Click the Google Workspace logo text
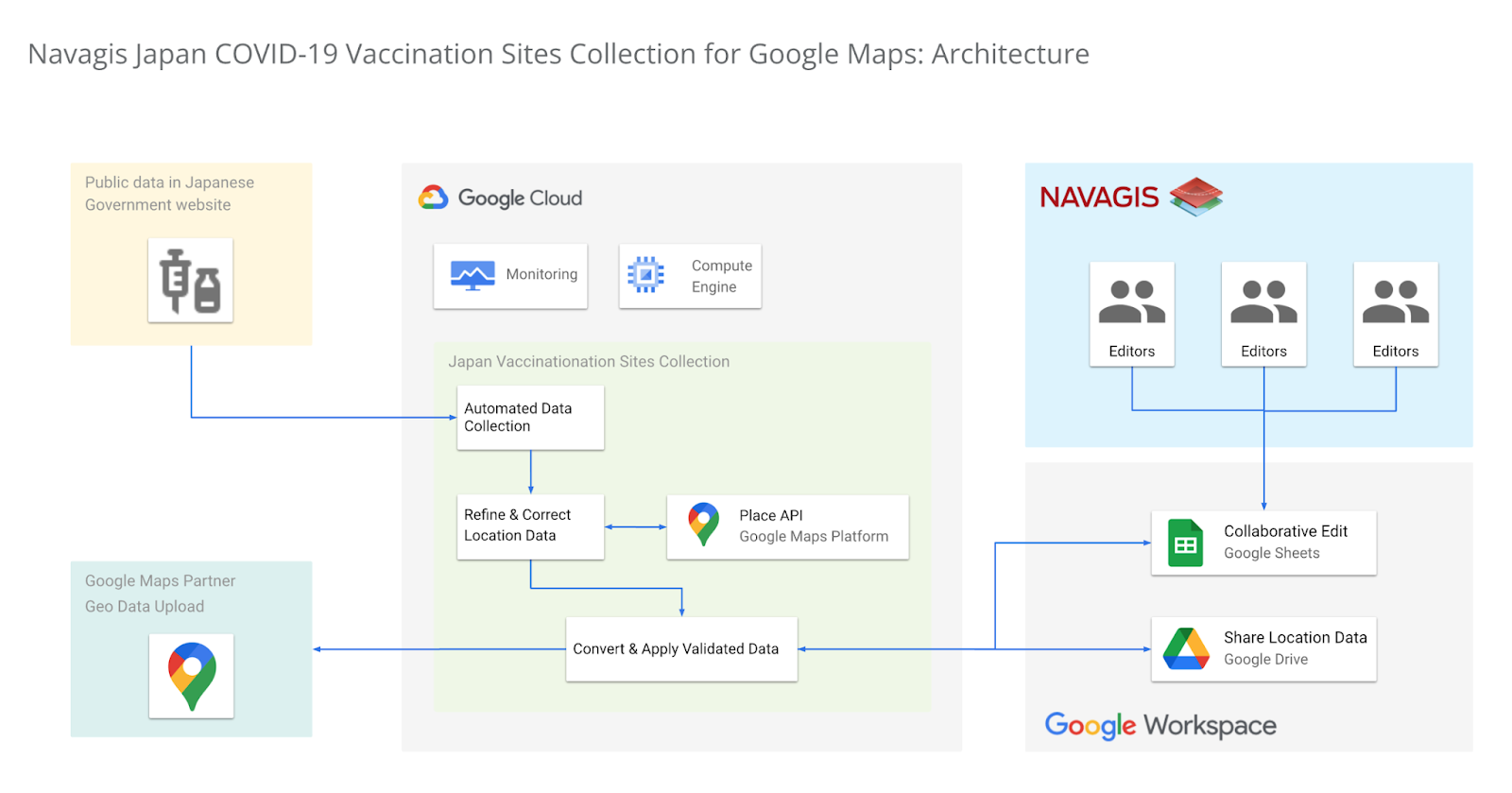The height and width of the screenshot is (793, 1512). 1160,726
